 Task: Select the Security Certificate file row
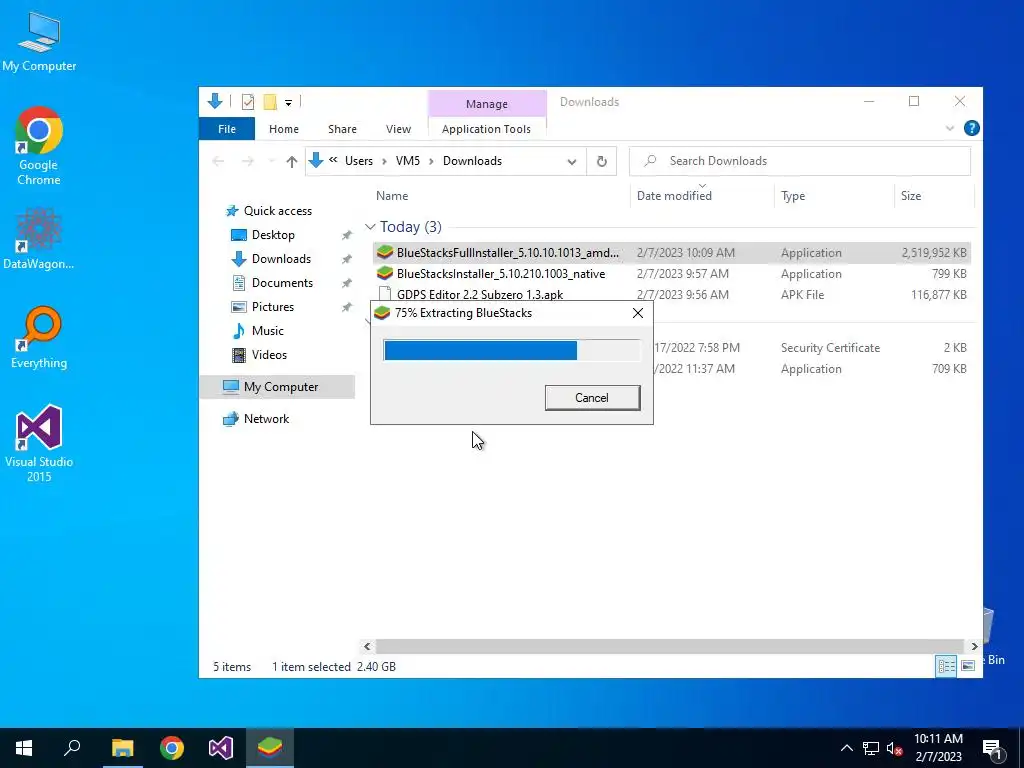[x=812, y=348]
